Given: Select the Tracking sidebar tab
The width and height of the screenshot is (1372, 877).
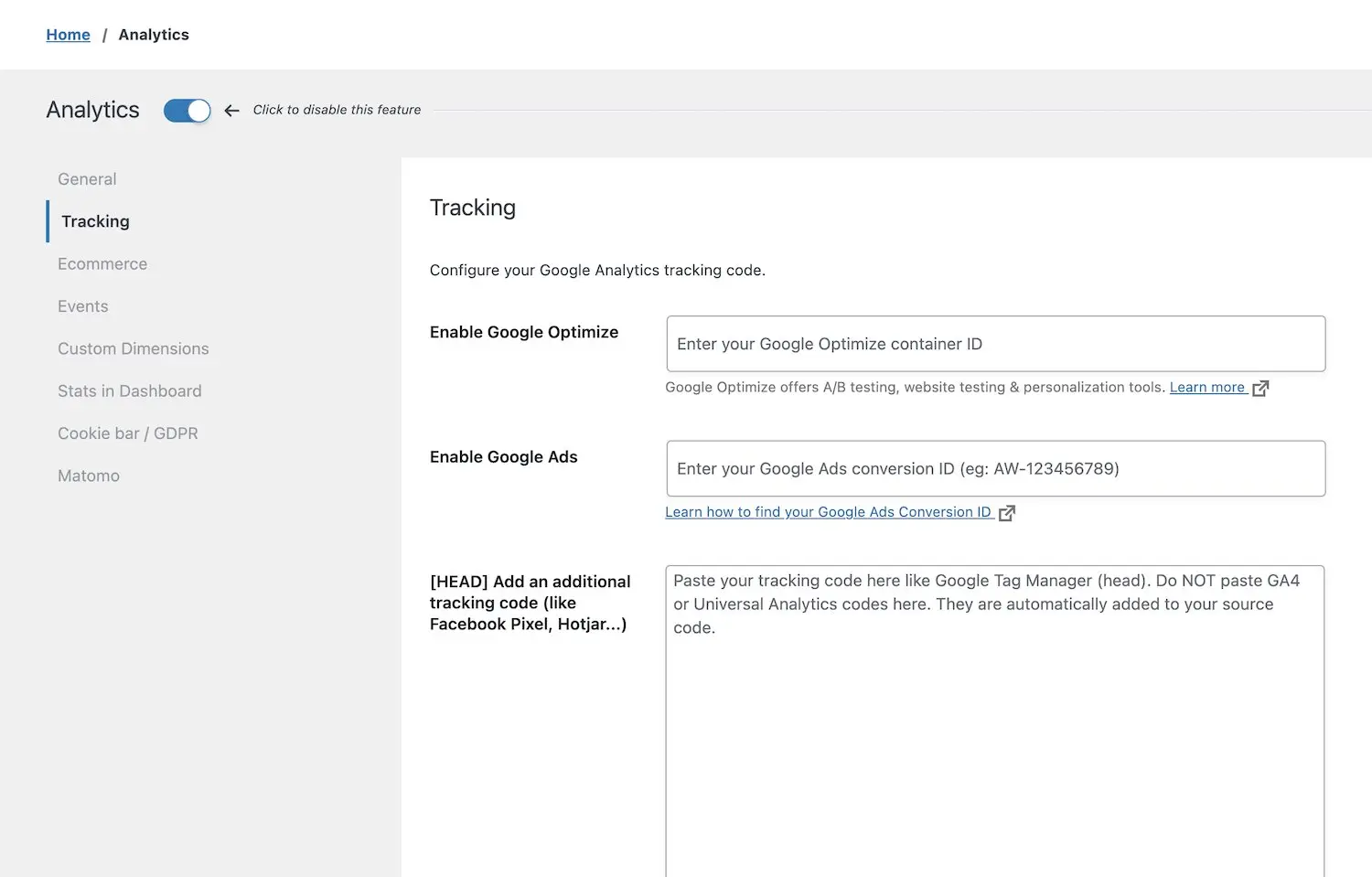Looking at the screenshot, I should click(95, 221).
